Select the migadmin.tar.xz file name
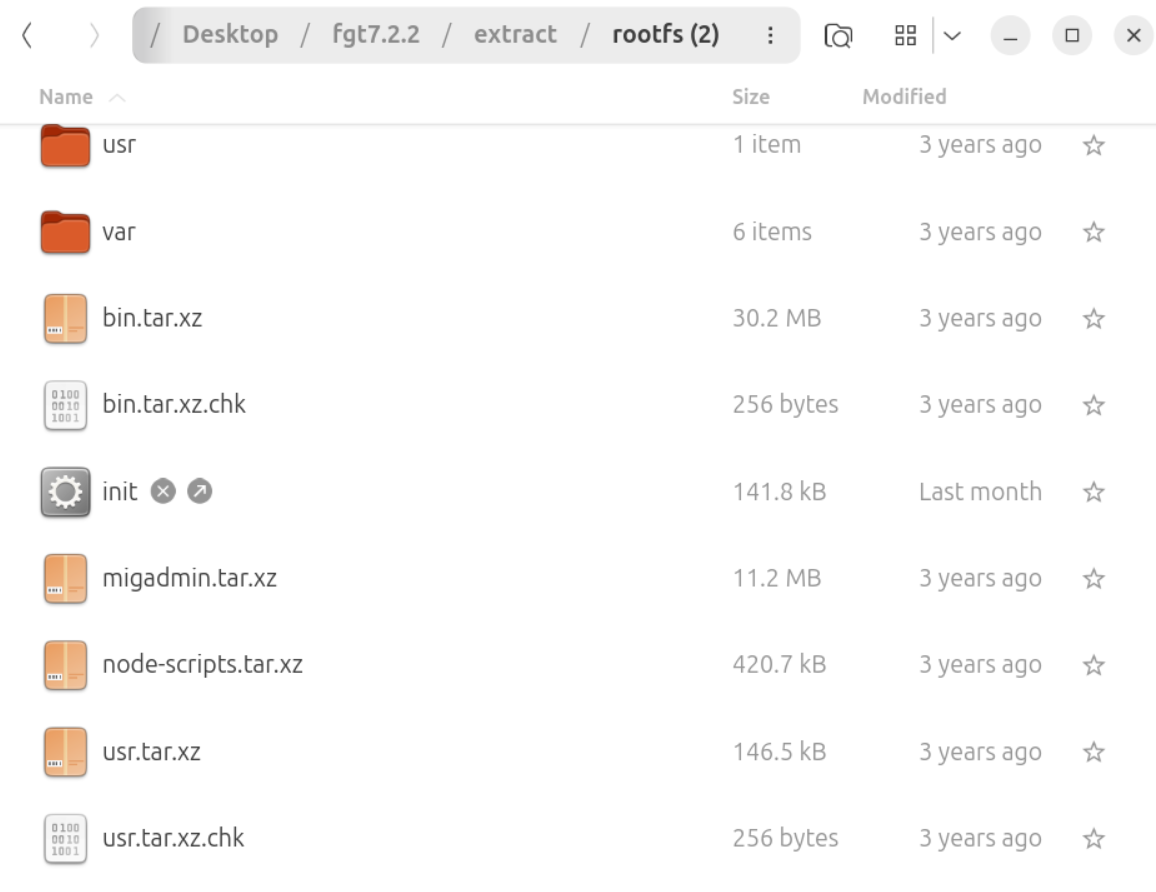This screenshot has width=1156, height=892. tap(189, 578)
